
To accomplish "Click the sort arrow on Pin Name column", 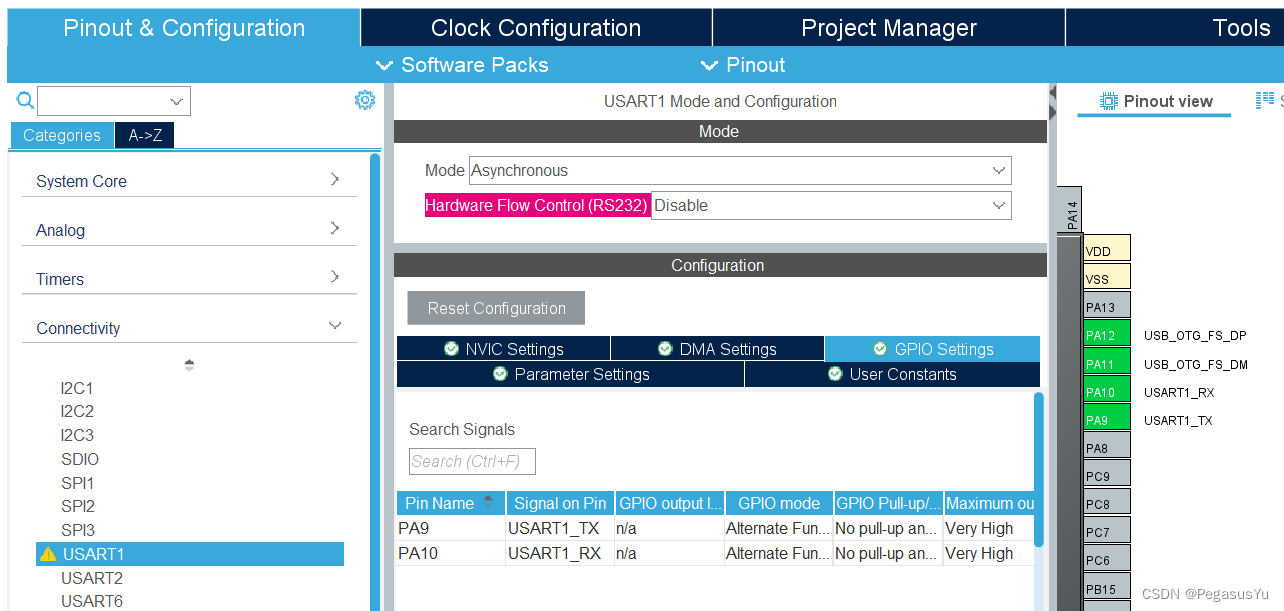I will 489,502.
